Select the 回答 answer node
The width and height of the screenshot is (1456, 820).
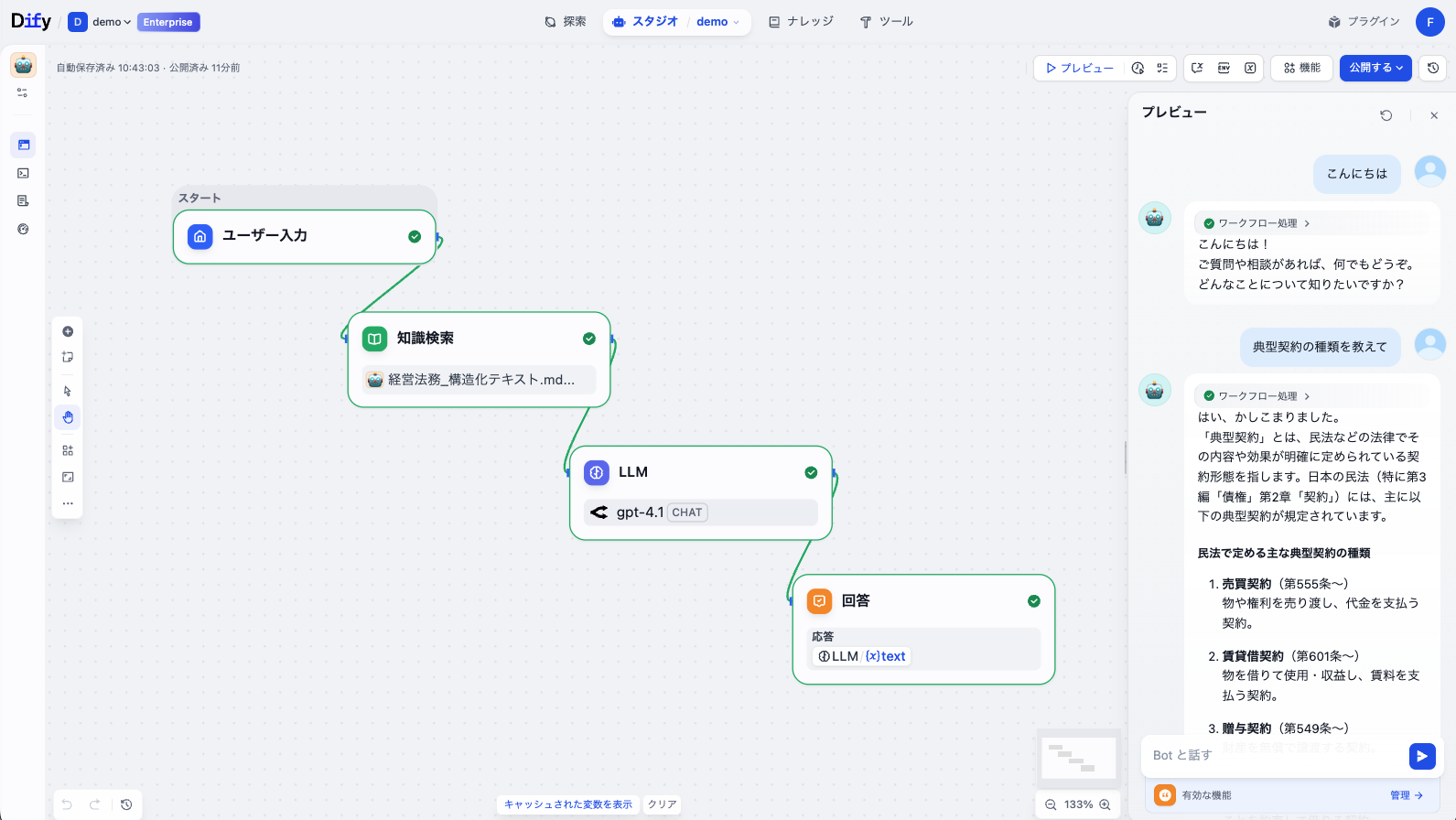click(923, 630)
